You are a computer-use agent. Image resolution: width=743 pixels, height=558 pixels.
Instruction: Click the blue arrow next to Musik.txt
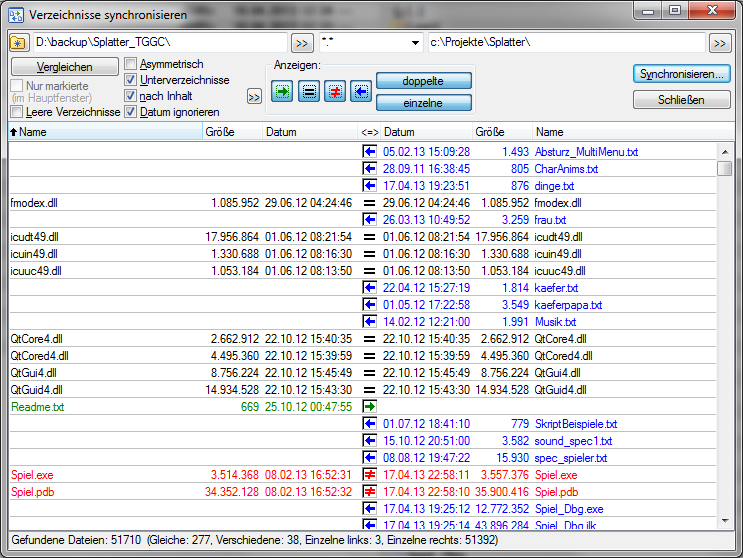click(370, 322)
